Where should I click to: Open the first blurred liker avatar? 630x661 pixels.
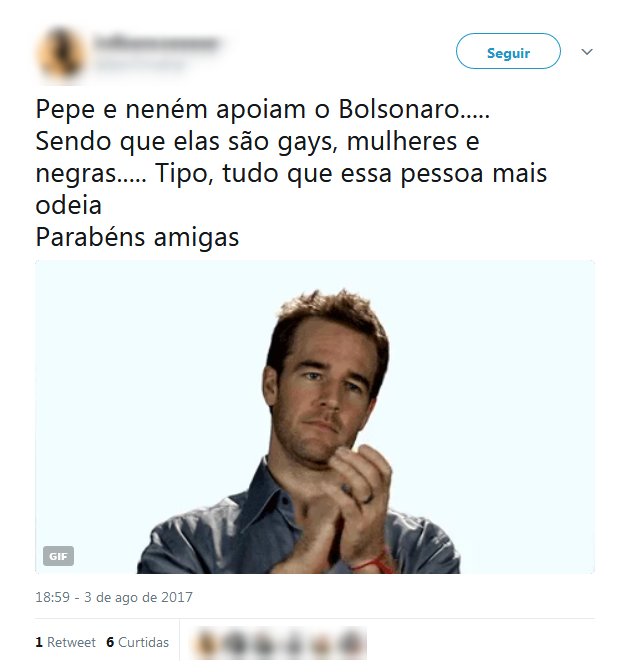tap(206, 643)
